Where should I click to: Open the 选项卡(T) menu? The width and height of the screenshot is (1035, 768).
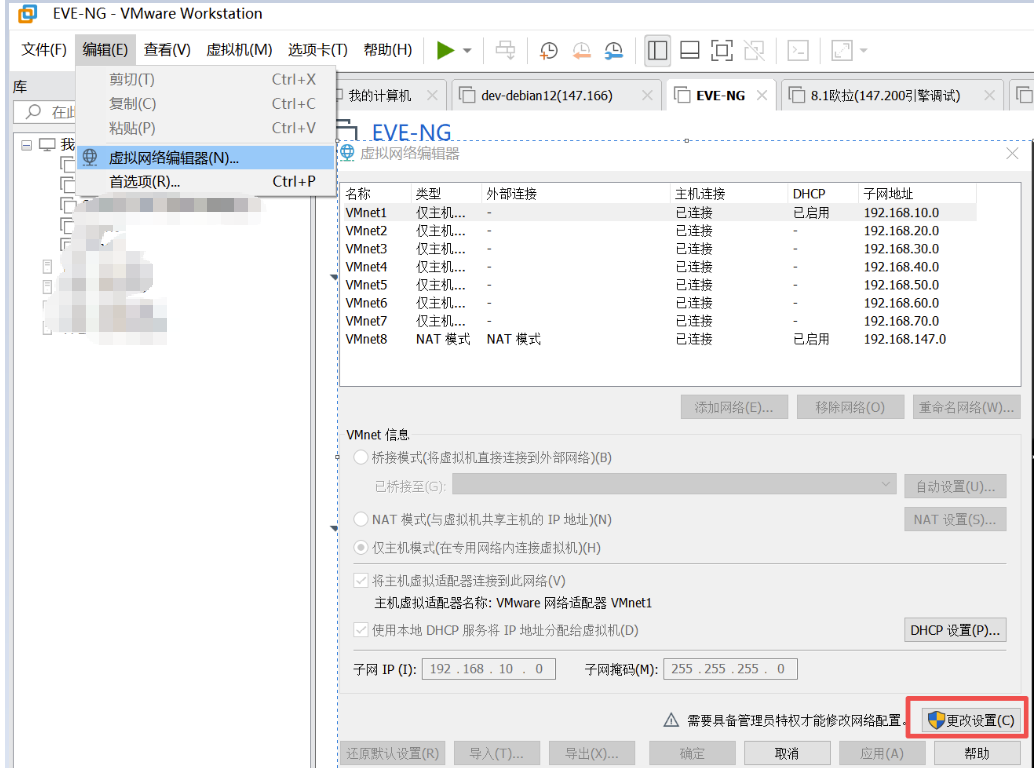coord(317,50)
